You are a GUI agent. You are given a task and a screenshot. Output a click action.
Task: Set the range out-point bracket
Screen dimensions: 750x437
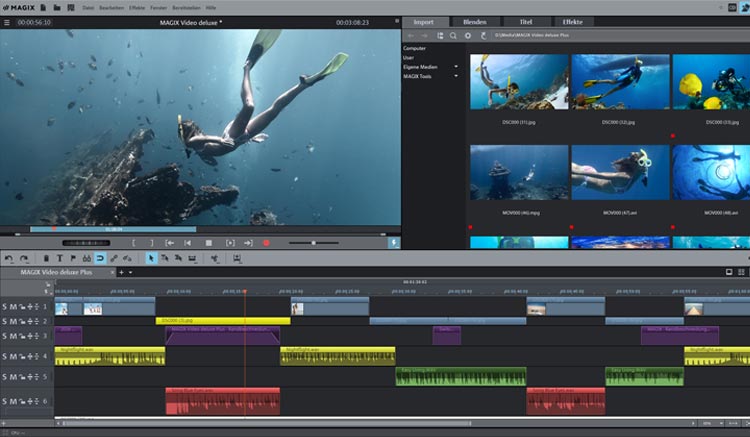coord(152,243)
